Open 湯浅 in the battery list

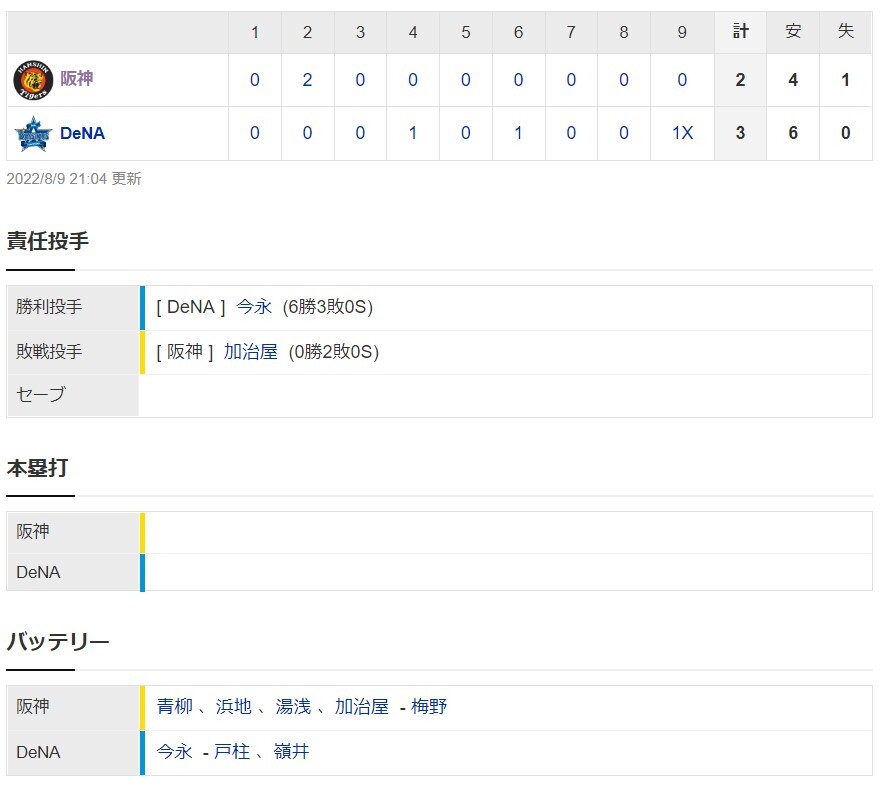click(x=293, y=706)
